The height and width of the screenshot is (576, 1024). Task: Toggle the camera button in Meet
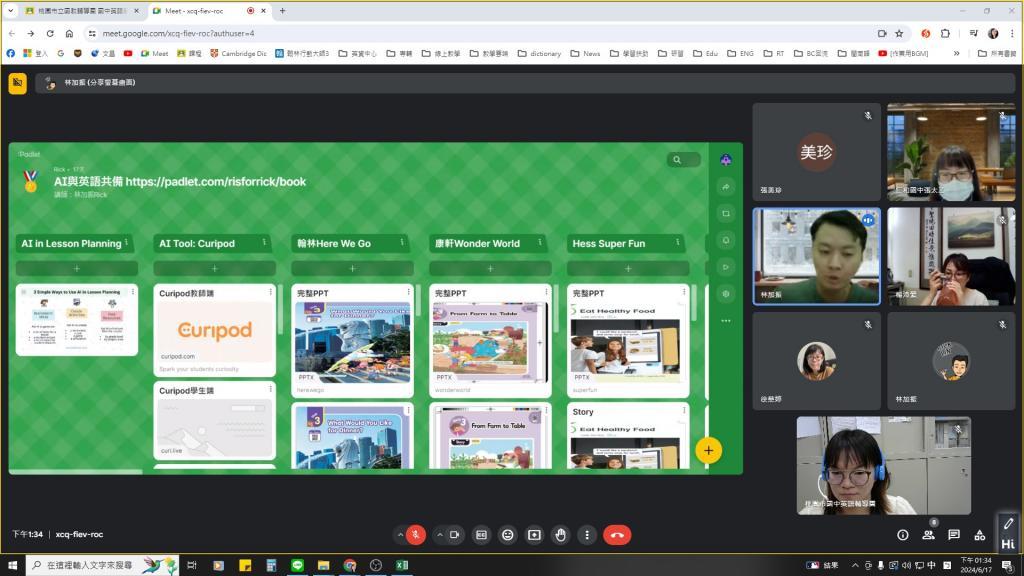click(x=454, y=535)
